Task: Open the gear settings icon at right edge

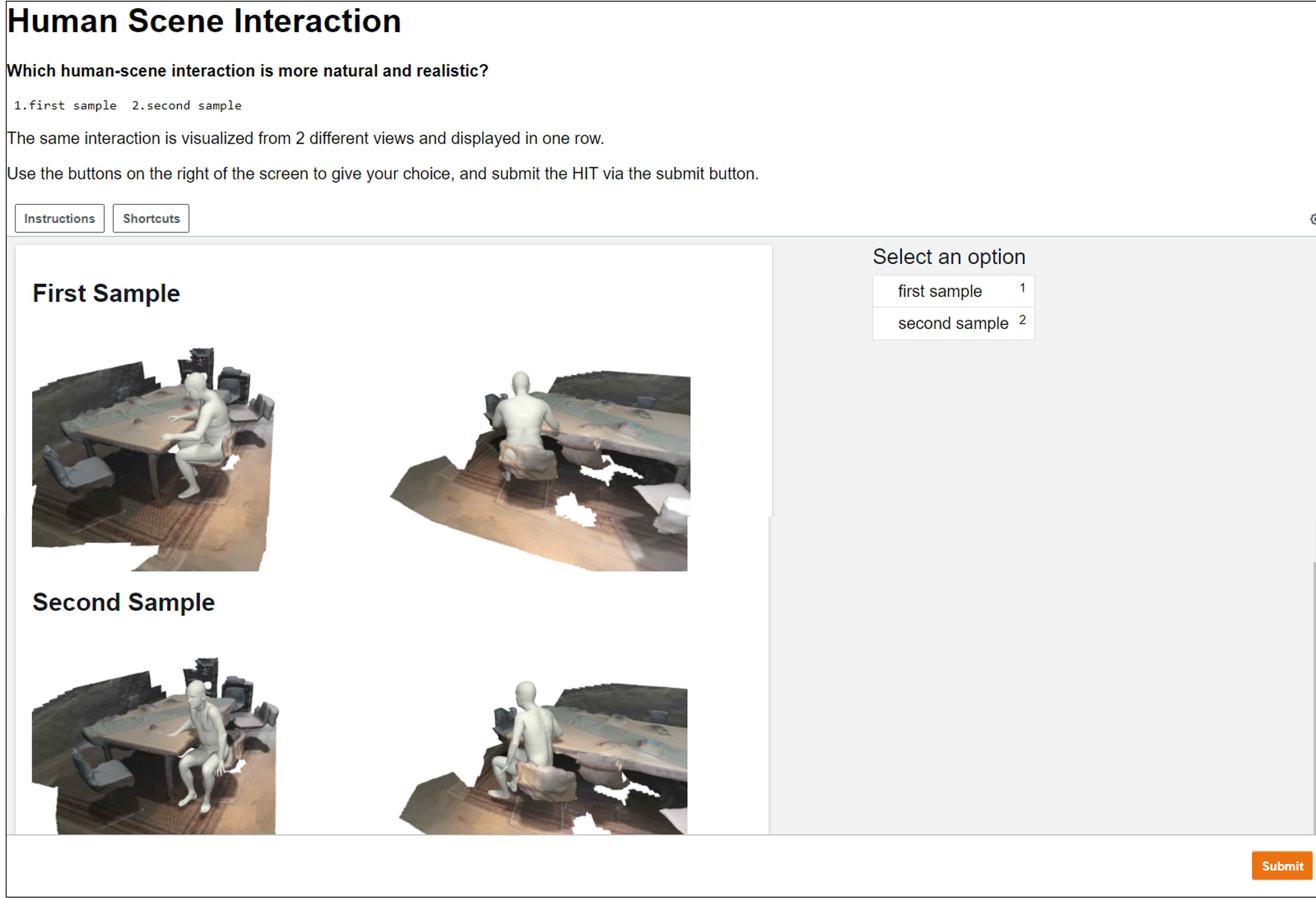Action: coord(1312,219)
